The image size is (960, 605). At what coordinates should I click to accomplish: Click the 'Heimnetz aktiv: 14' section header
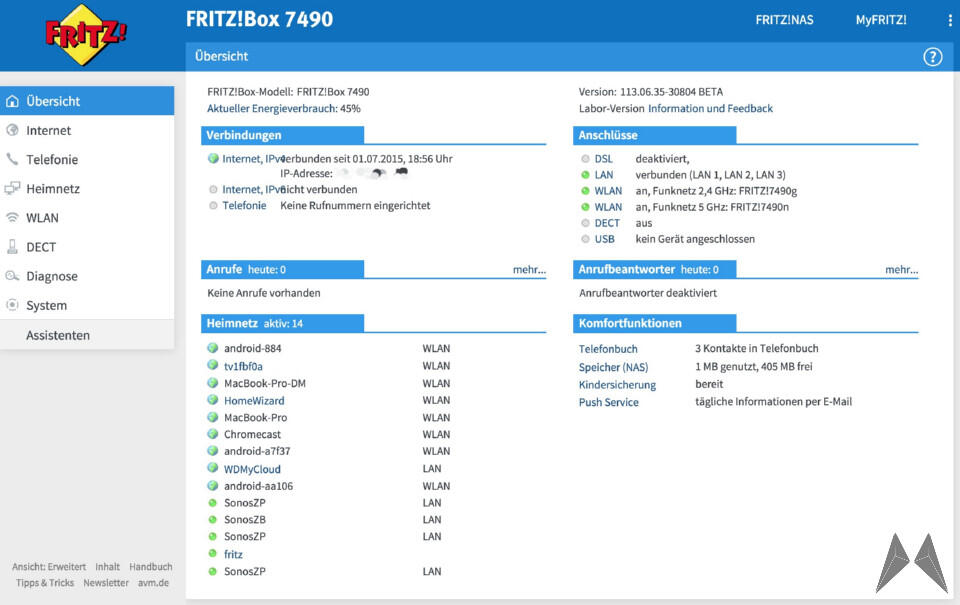[x=283, y=323]
